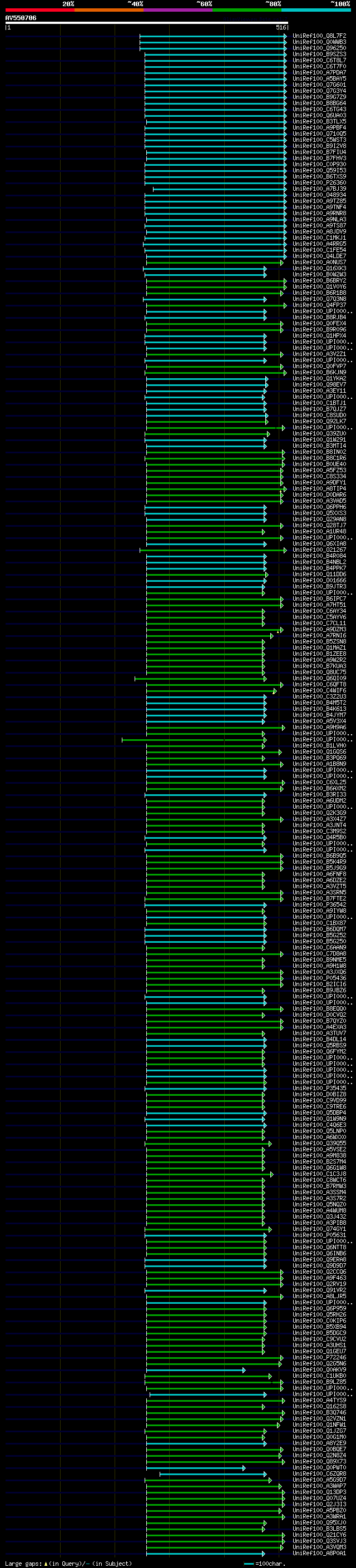Select the UniRef100_B7FIU4 label
This screenshot has width=356, height=1568.
tap(319, 152)
